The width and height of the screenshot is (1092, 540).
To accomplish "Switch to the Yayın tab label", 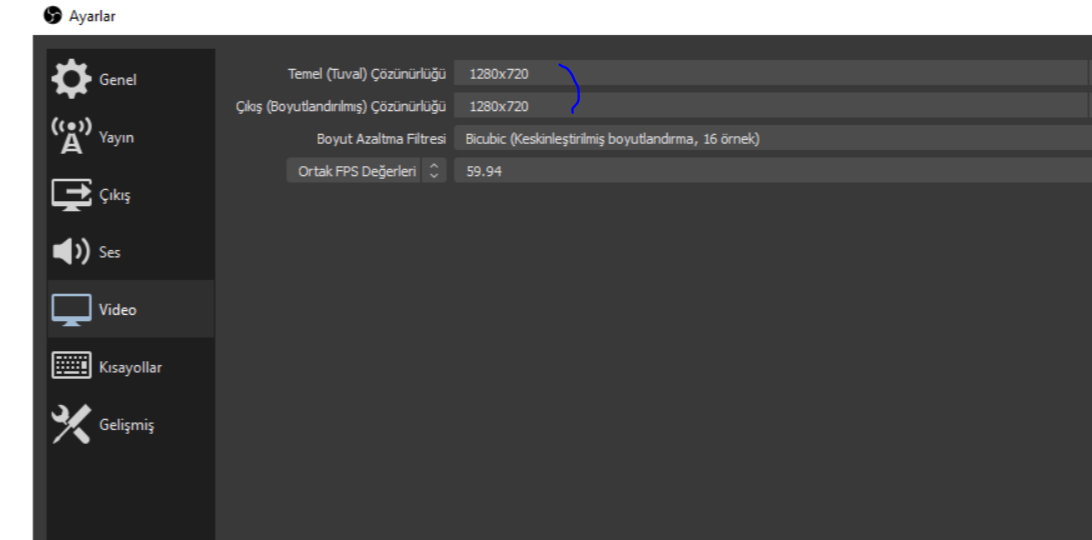I will click(116, 138).
